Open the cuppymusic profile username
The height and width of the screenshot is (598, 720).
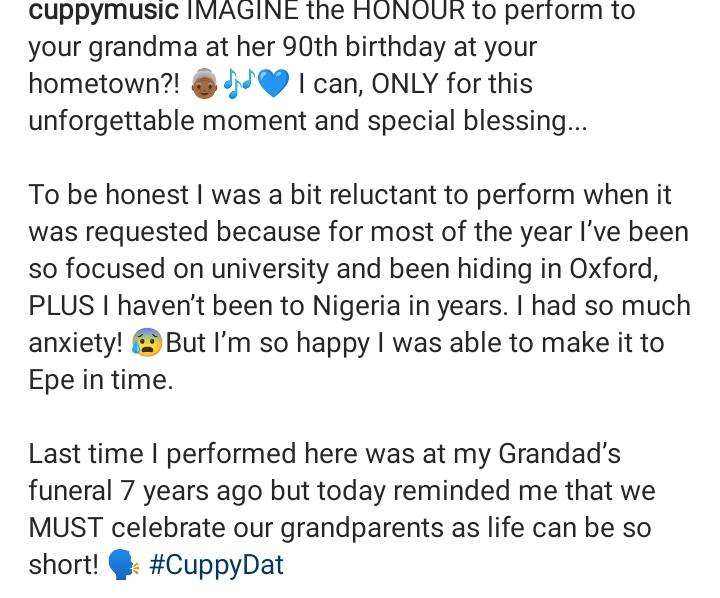click(104, 11)
